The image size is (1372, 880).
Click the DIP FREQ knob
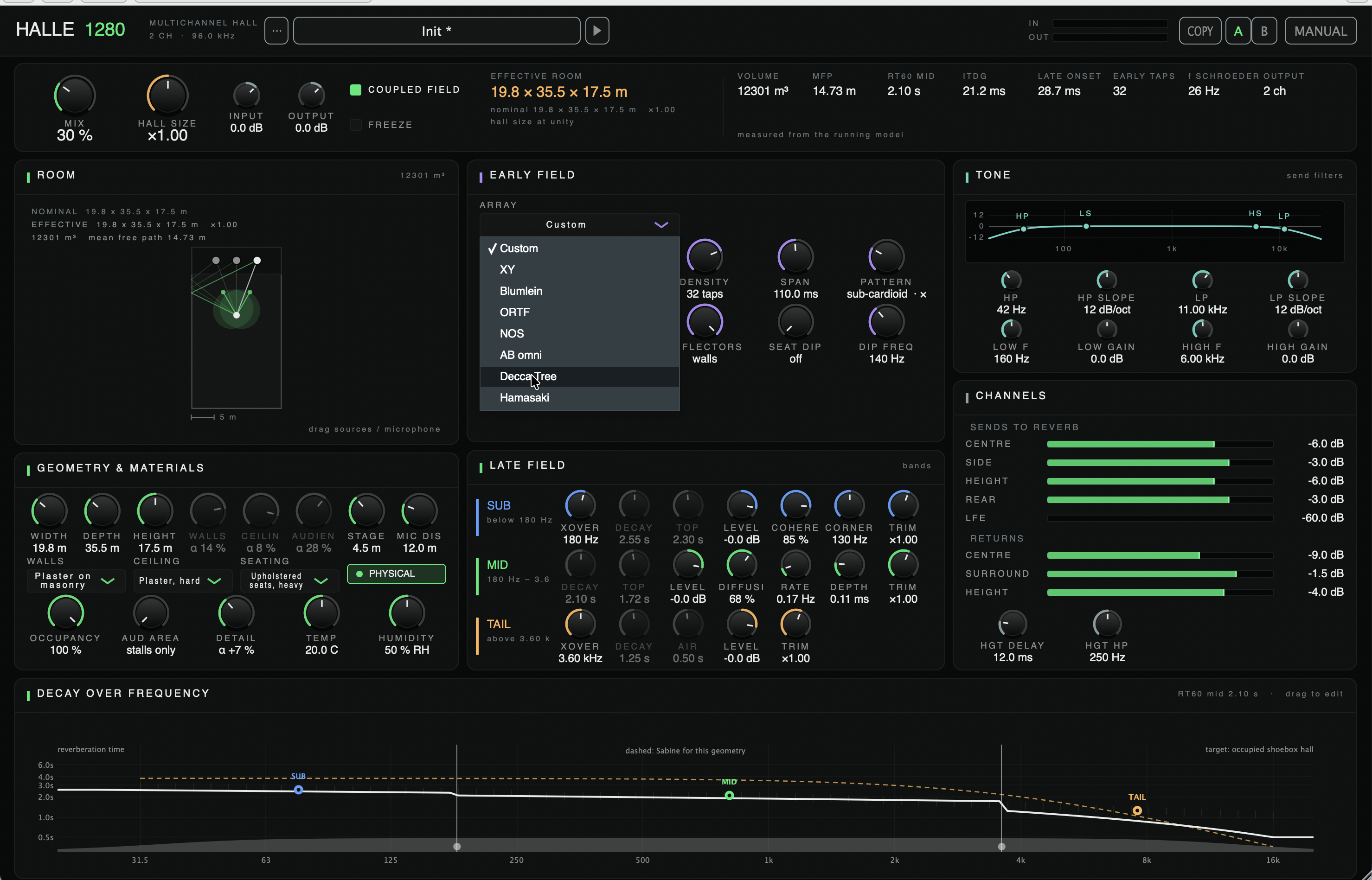[886, 322]
